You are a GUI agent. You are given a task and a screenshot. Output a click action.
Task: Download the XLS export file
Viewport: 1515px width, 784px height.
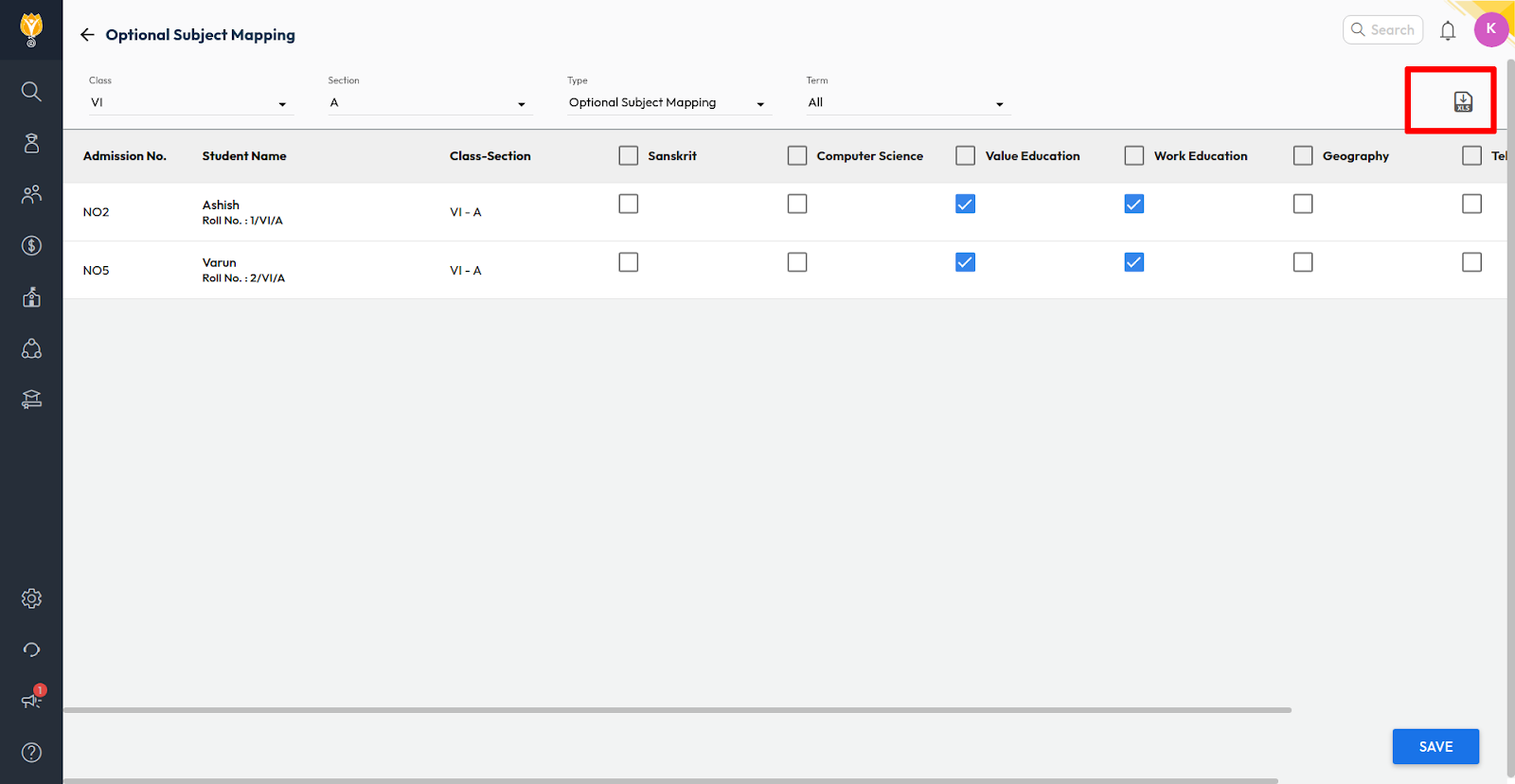pyautogui.click(x=1463, y=101)
